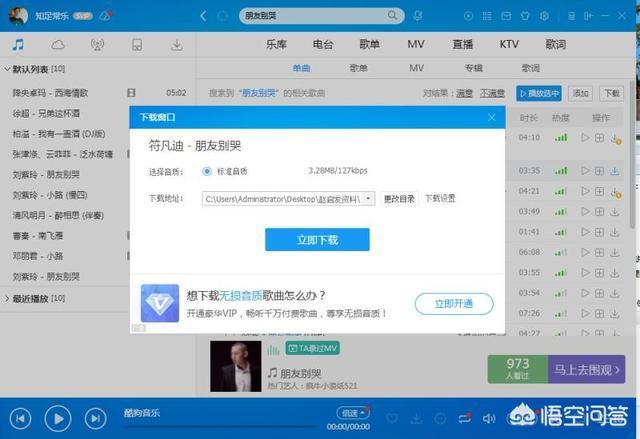Click the voice recognition microphone icon
640x439 pixels.
click(418, 16)
